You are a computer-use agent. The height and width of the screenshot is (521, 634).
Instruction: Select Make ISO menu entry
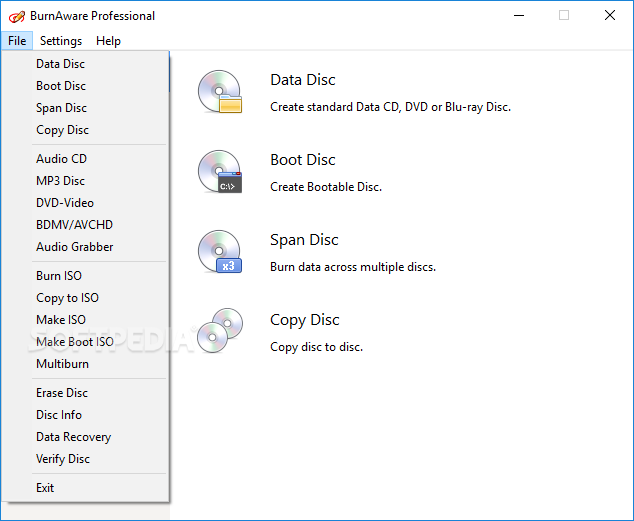85,320
